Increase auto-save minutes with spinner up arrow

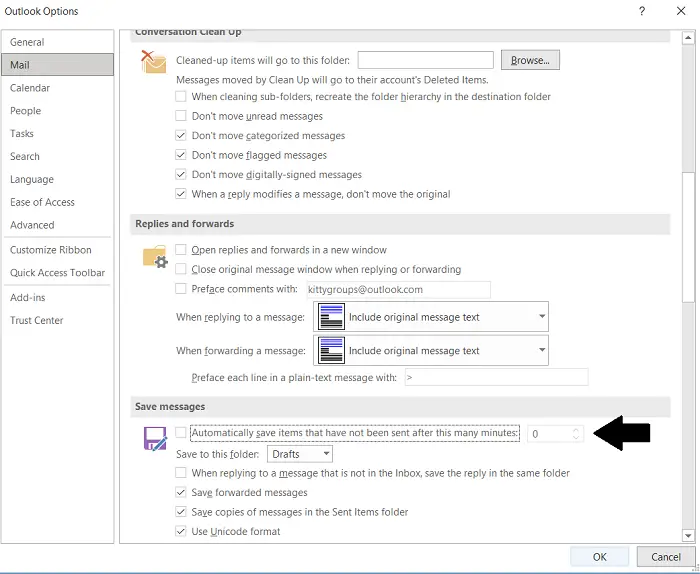pyautogui.click(x=576, y=430)
